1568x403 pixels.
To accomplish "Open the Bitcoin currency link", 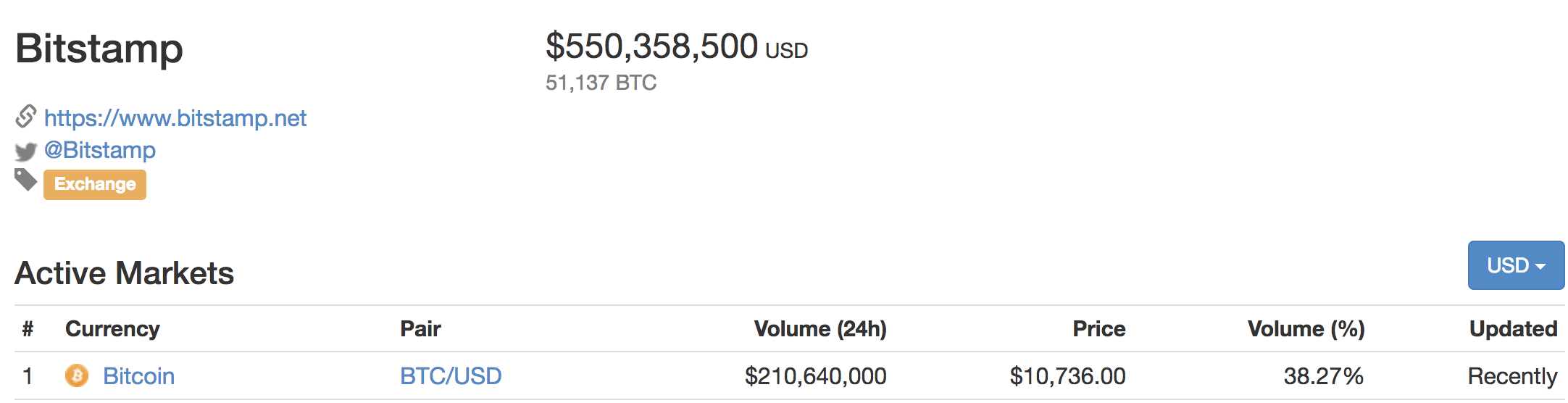I will 138,376.
